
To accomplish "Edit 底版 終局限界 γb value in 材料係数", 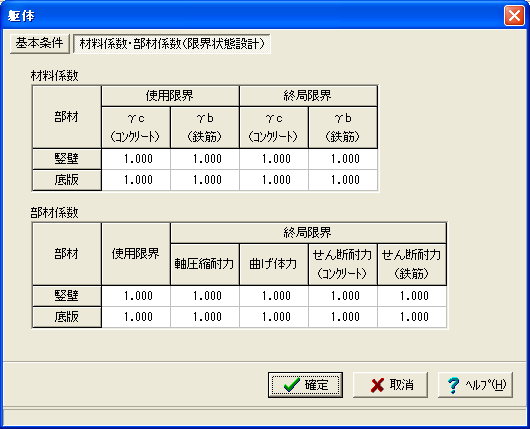I will click(x=343, y=180).
